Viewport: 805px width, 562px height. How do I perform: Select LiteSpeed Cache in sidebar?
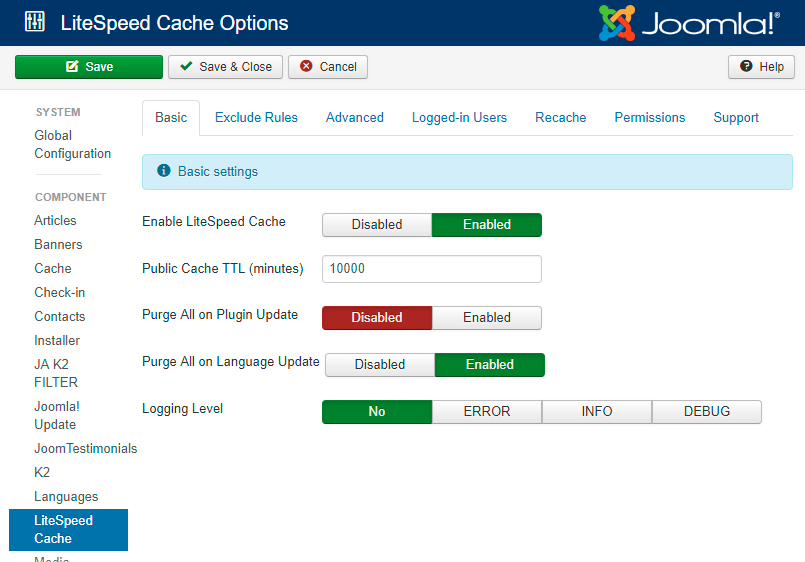[68, 530]
